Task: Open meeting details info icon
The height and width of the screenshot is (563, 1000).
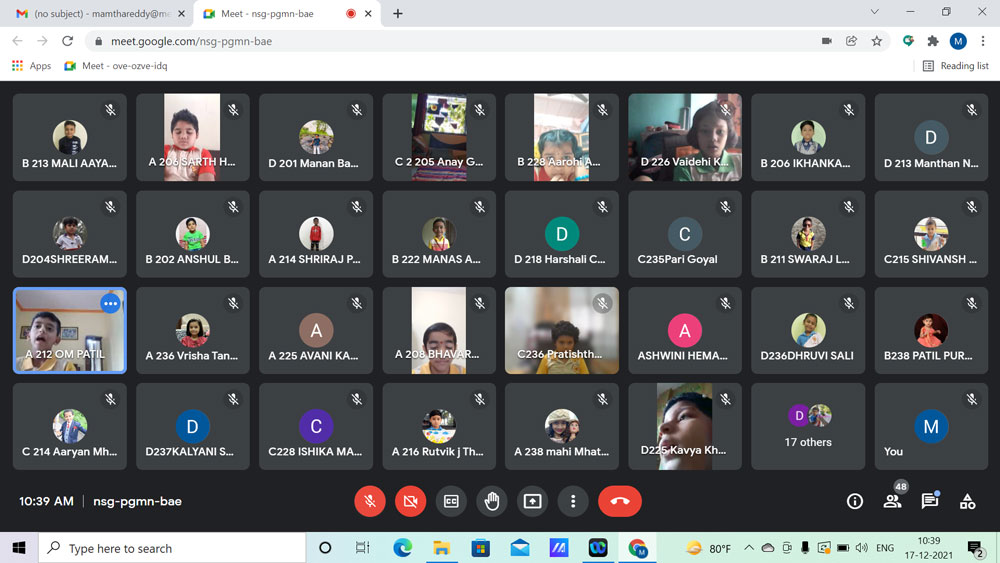Action: [x=855, y=501]
